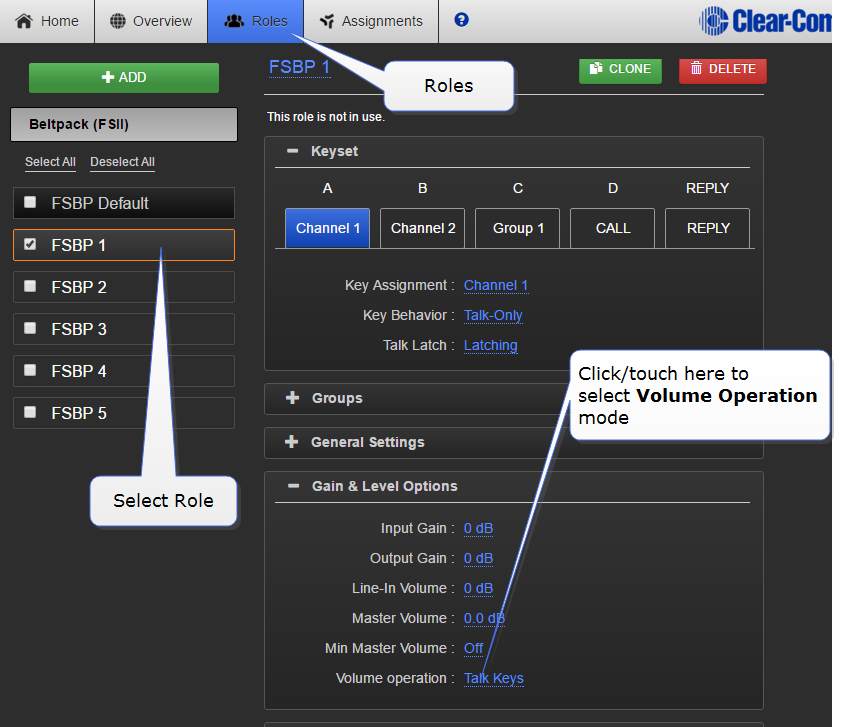Change the Master Volume 0.0 dB value

pos(484,618)
